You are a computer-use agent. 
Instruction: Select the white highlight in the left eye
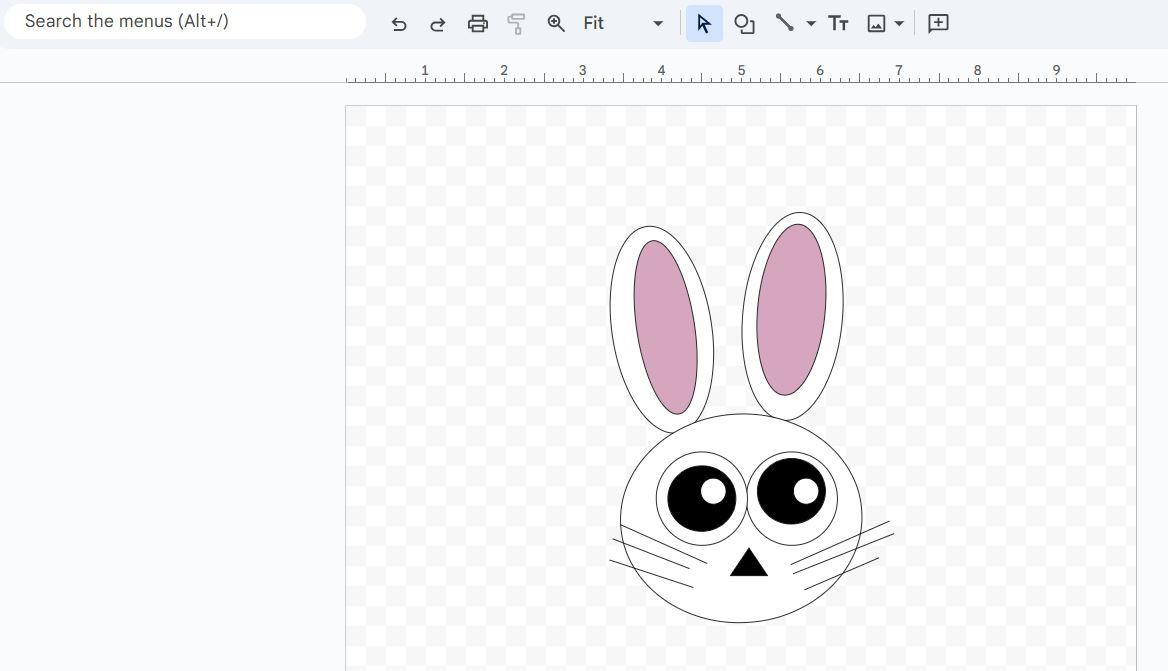pos(713,491)
